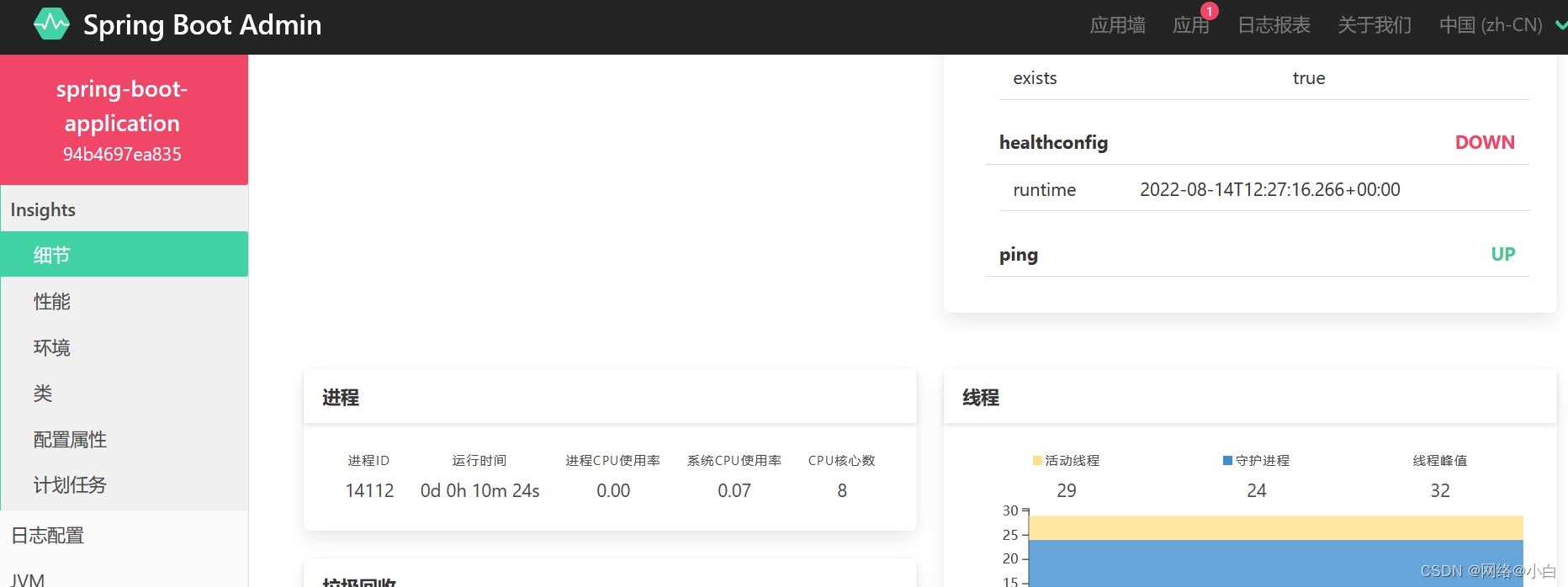Click the daemon thread count 24
The height and width of the screenshot is (587, 1568).
[x=1257, y=490]
